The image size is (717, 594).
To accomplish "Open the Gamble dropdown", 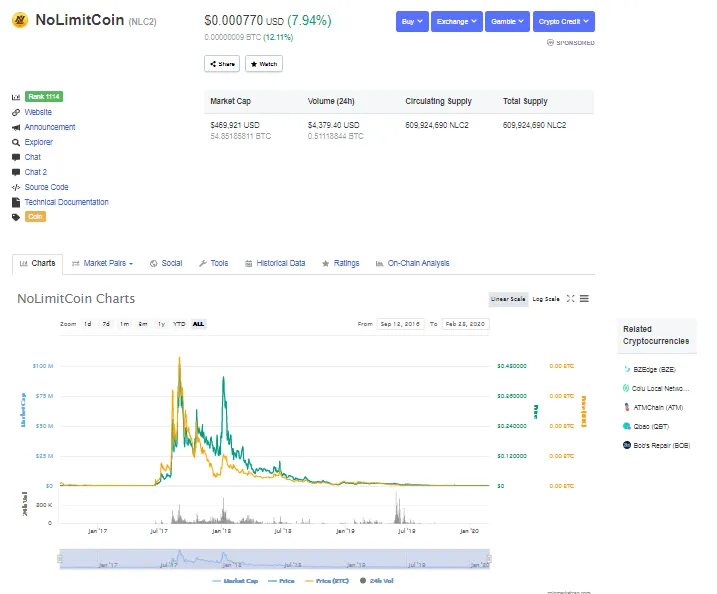I will pyautogui.click(x=507, y=21).
